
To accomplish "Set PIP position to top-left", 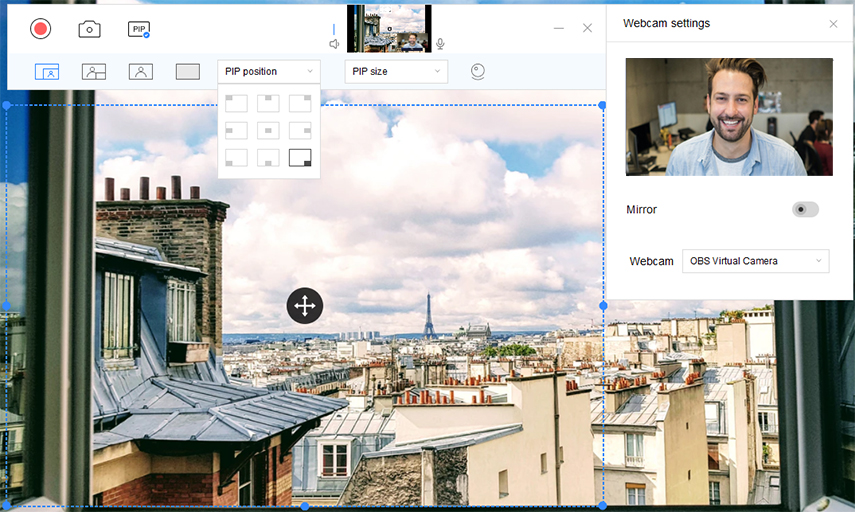I will 236,103.
